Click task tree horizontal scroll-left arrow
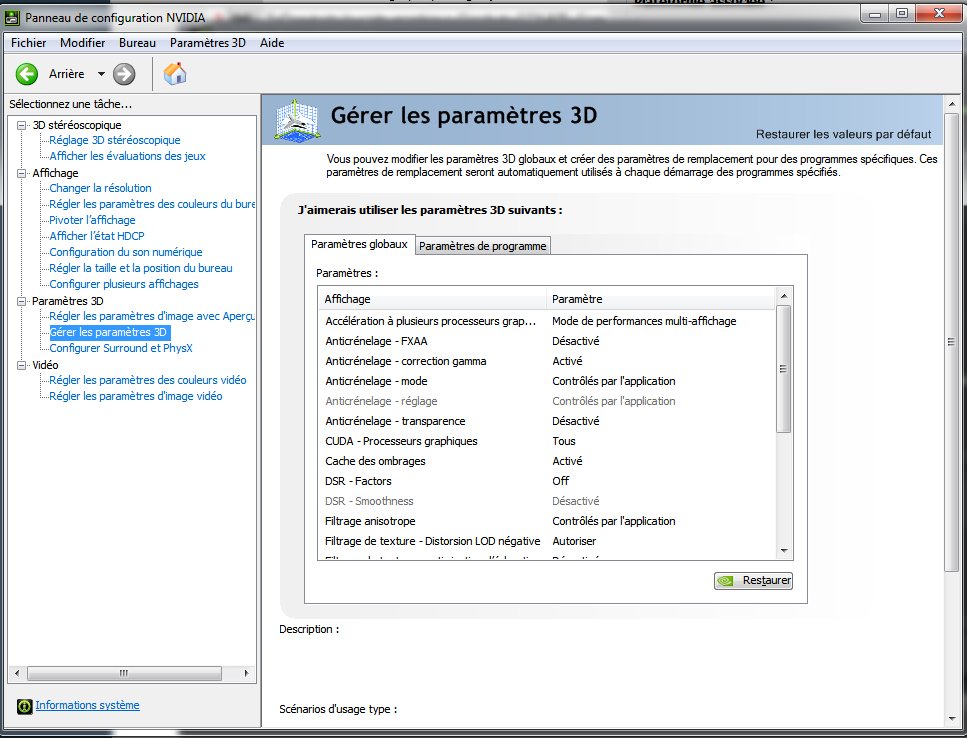 tap(17, 673)
